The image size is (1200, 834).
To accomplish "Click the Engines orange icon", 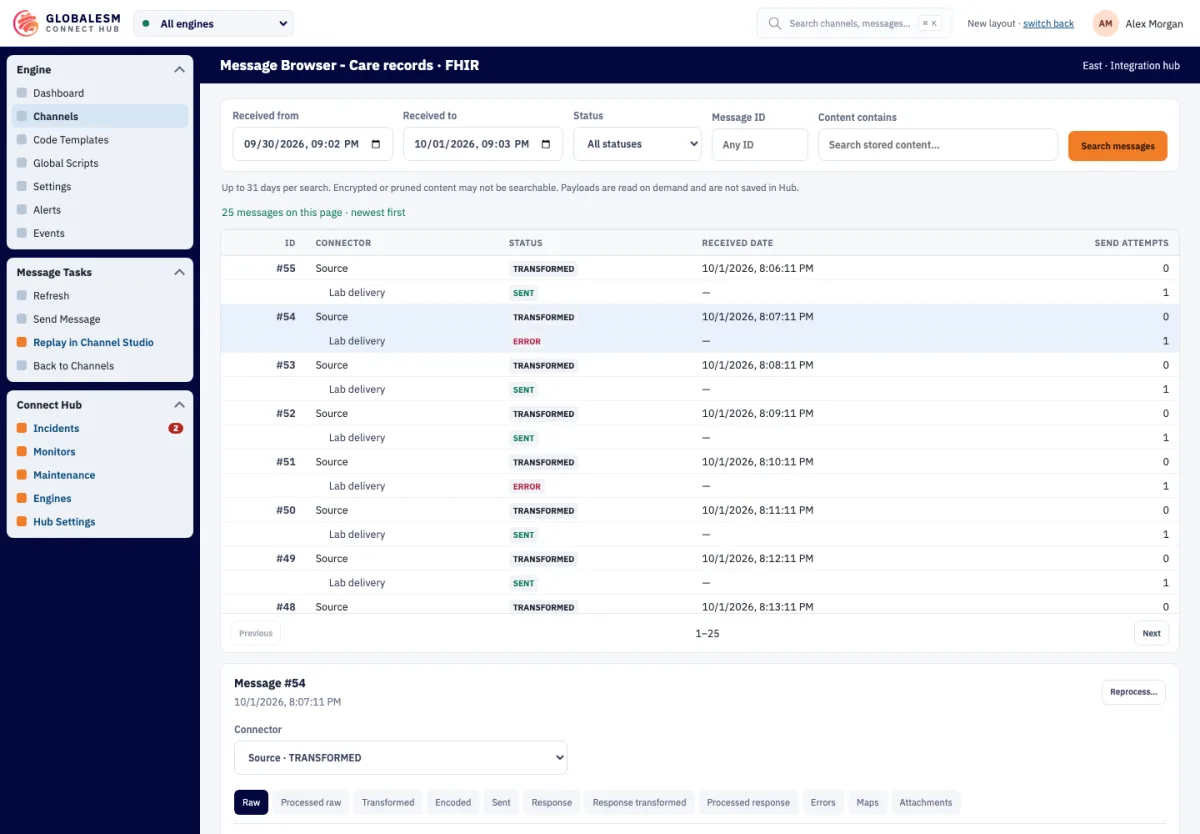I will (x=22, y=498).
